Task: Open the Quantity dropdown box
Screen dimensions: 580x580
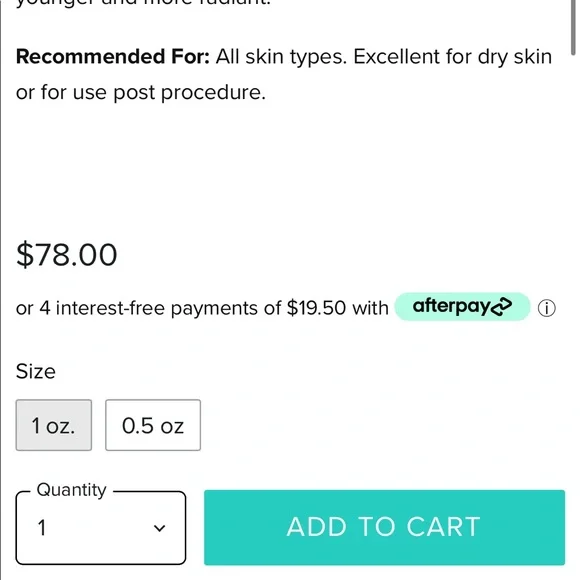Action: (101, 528)
